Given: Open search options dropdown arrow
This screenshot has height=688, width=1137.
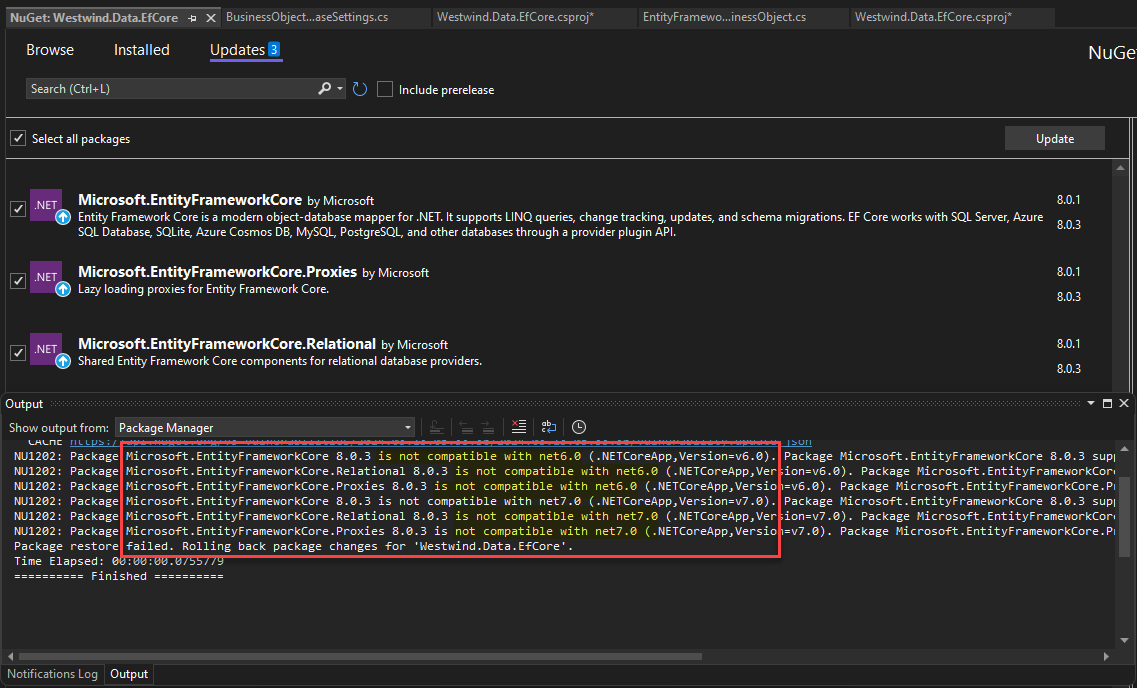Looking at the screenshot, I should (x=340, y=88).
